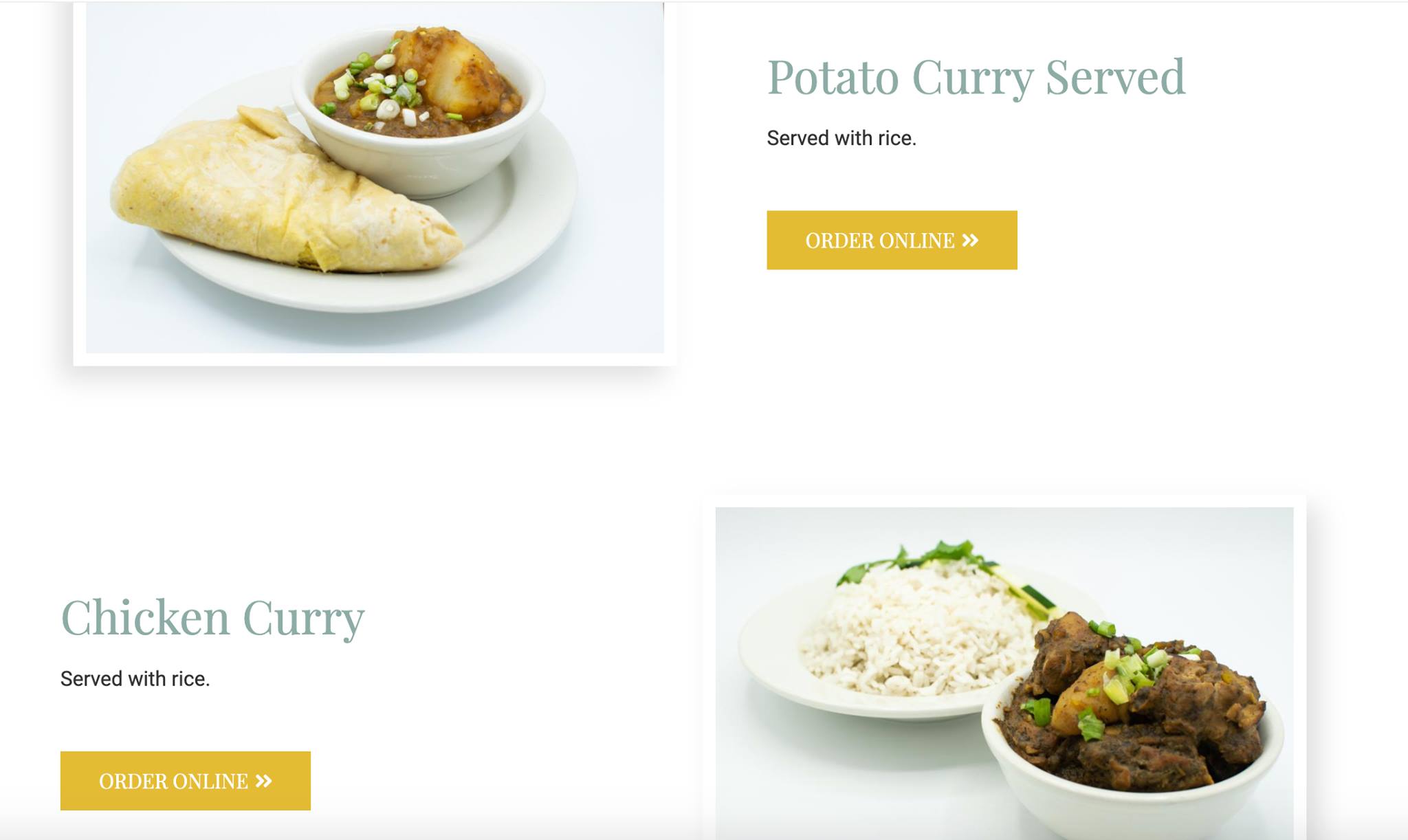This screenshot has height=840, width=1408.
Task: Click the white frame below the potato curry photo
Action: pyautogui.click(x=375, y=360)
